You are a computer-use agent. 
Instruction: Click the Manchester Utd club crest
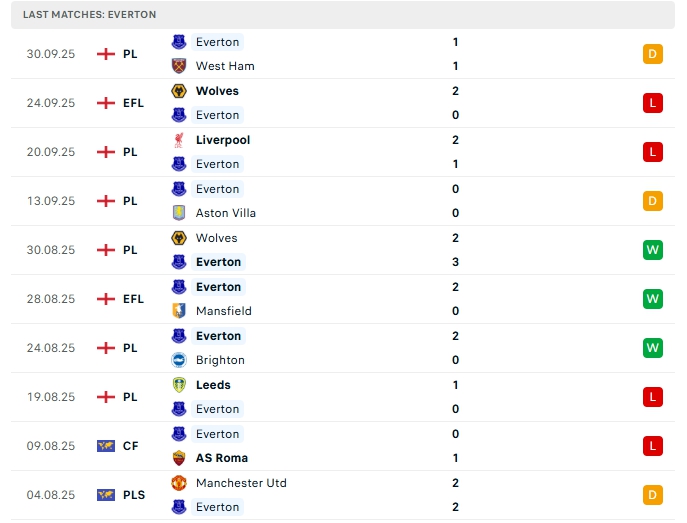[179, 483]
